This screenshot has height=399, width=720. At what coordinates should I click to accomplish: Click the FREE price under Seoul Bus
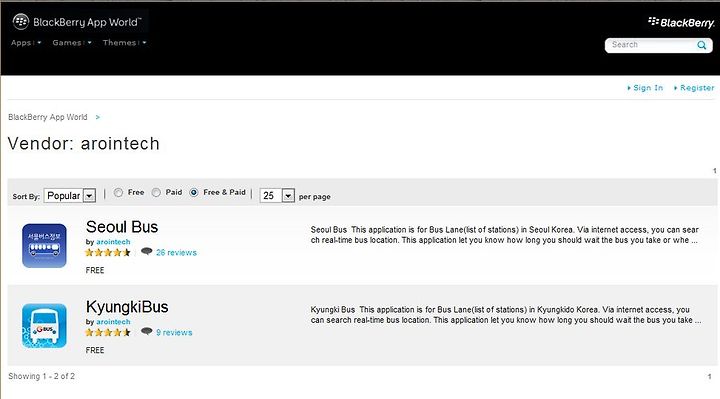pyautogui.click(x=95, y=270)
